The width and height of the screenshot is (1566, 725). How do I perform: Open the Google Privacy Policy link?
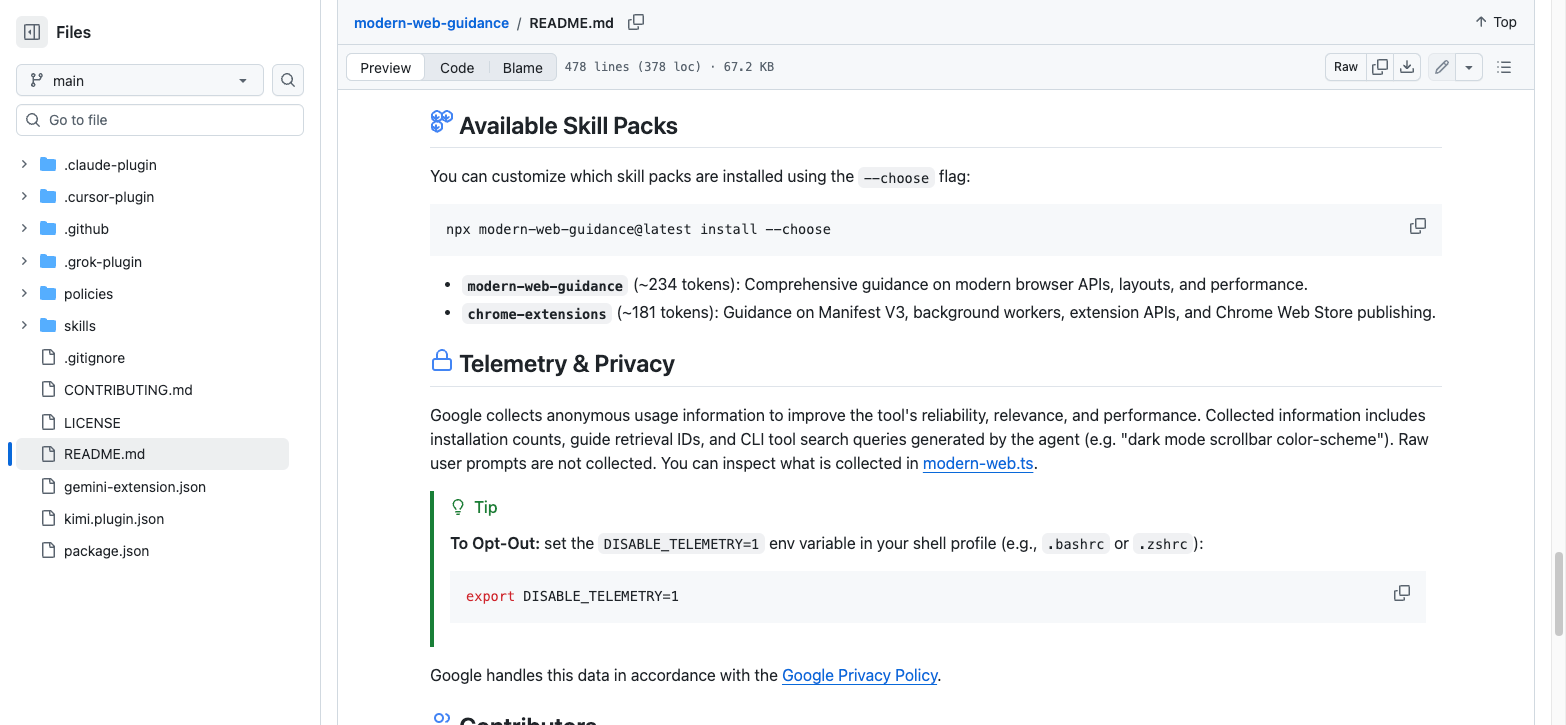860,675
